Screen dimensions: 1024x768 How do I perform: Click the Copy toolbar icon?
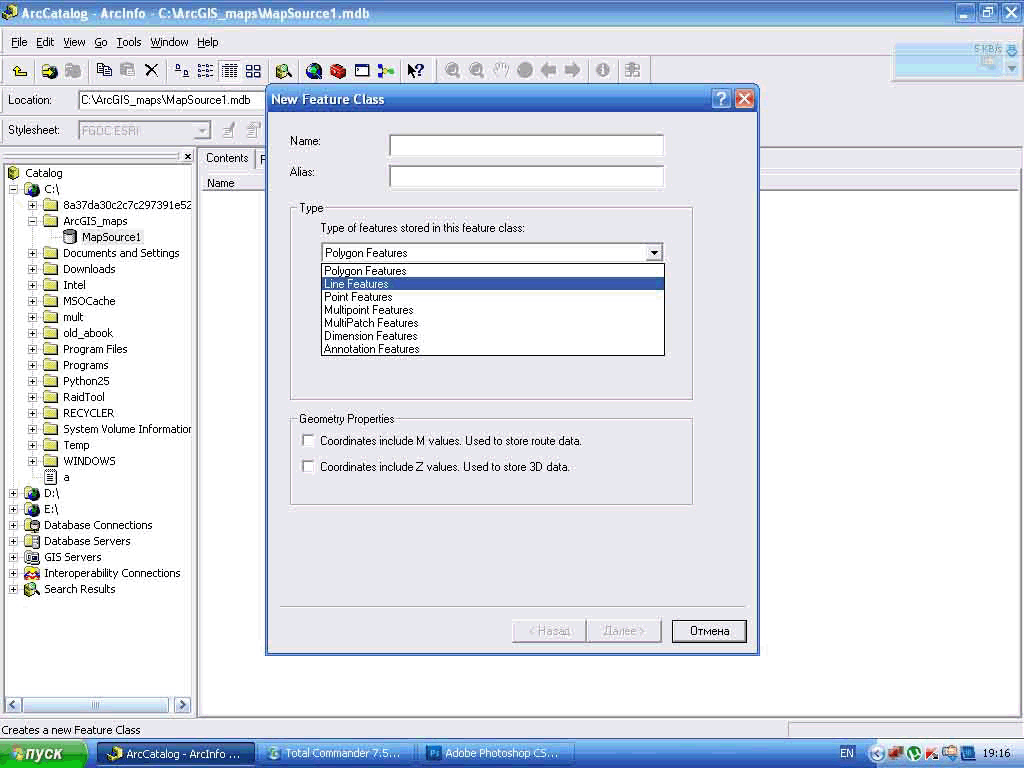pos(104,70)
